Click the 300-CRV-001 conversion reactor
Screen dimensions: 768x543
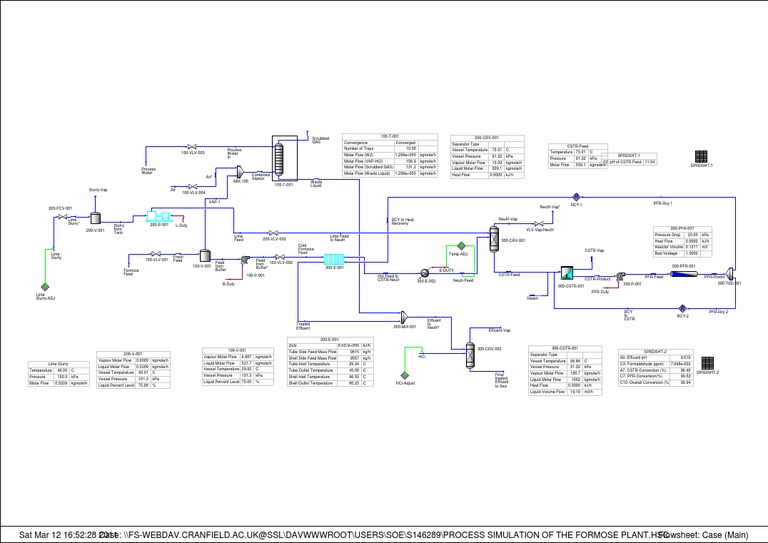(494, 239)
